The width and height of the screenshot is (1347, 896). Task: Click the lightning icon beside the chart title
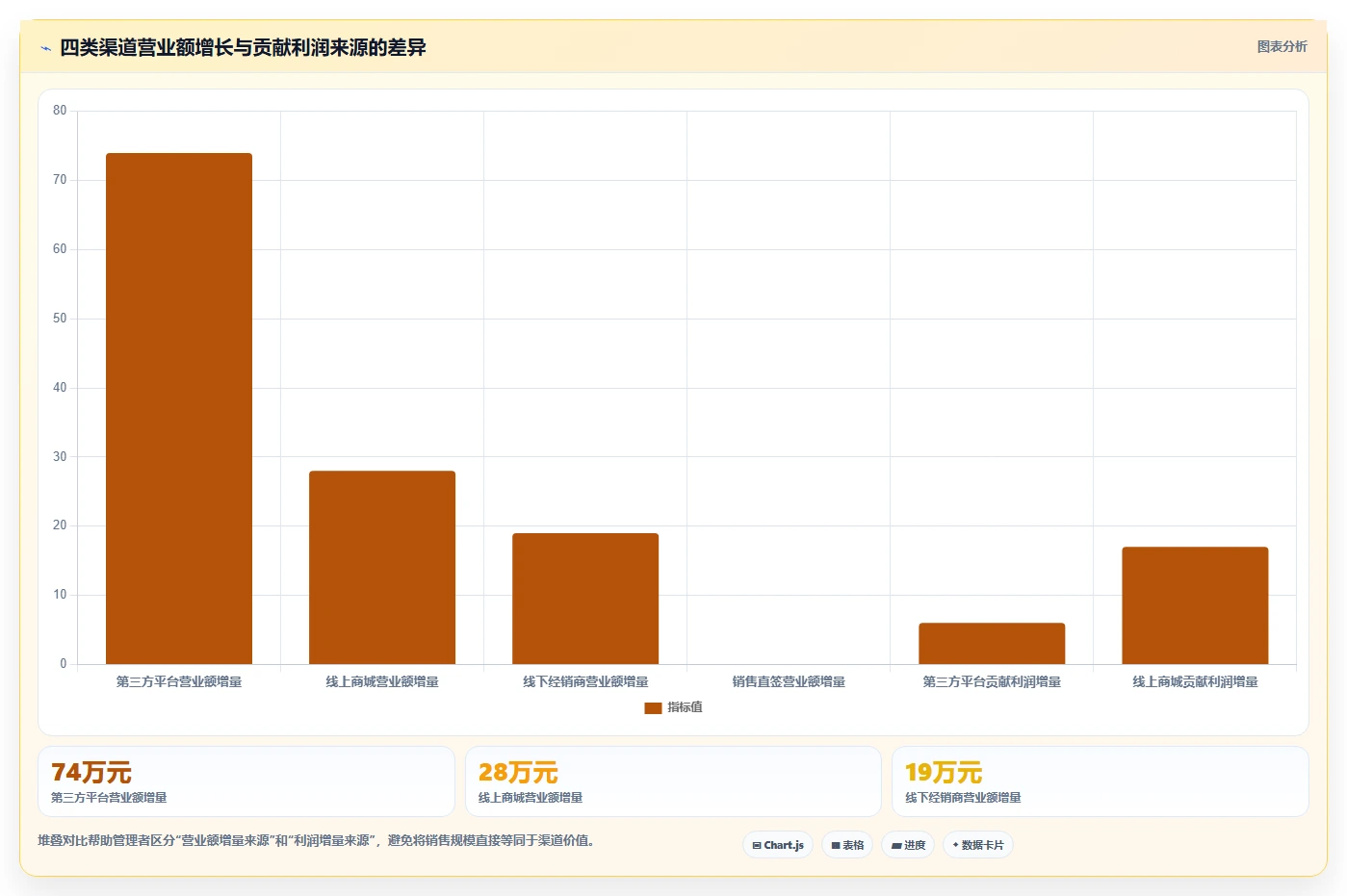tap(45, 48)
